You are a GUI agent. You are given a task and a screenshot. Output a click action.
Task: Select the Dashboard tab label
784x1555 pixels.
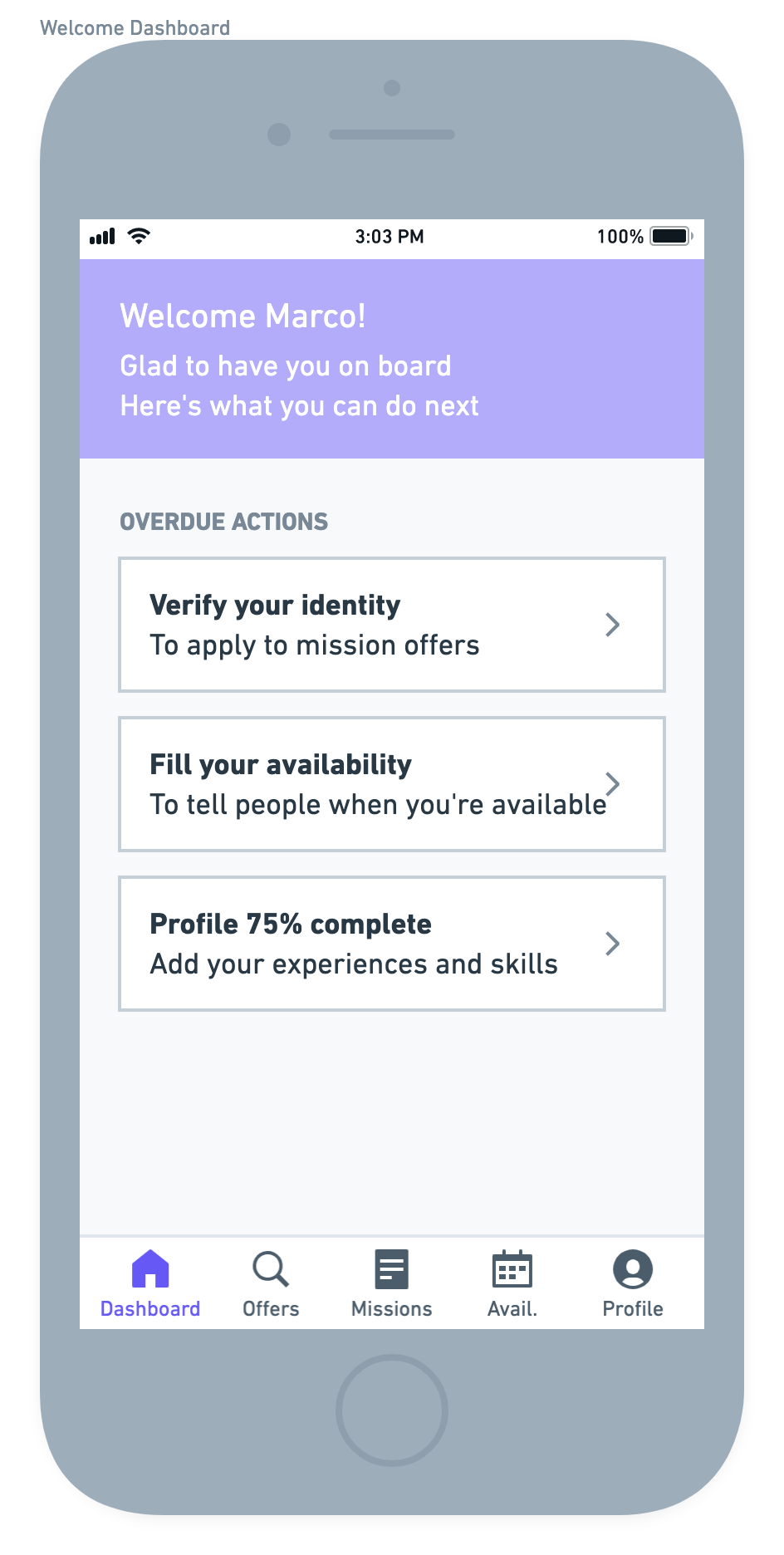tap(150, 1309)
